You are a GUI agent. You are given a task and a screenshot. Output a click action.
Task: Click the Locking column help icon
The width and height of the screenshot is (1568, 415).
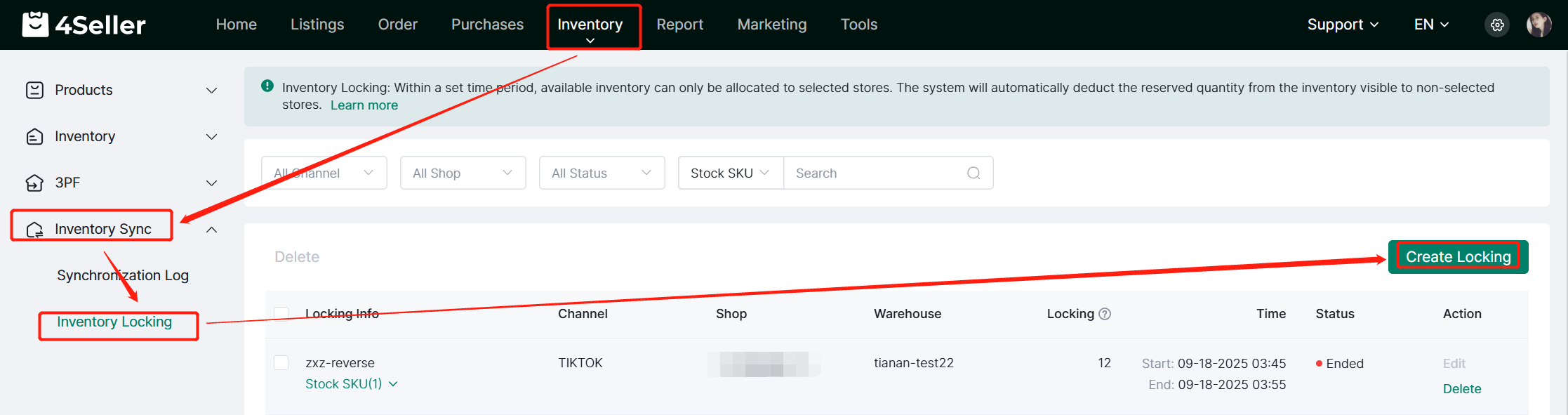[1105, 314]
